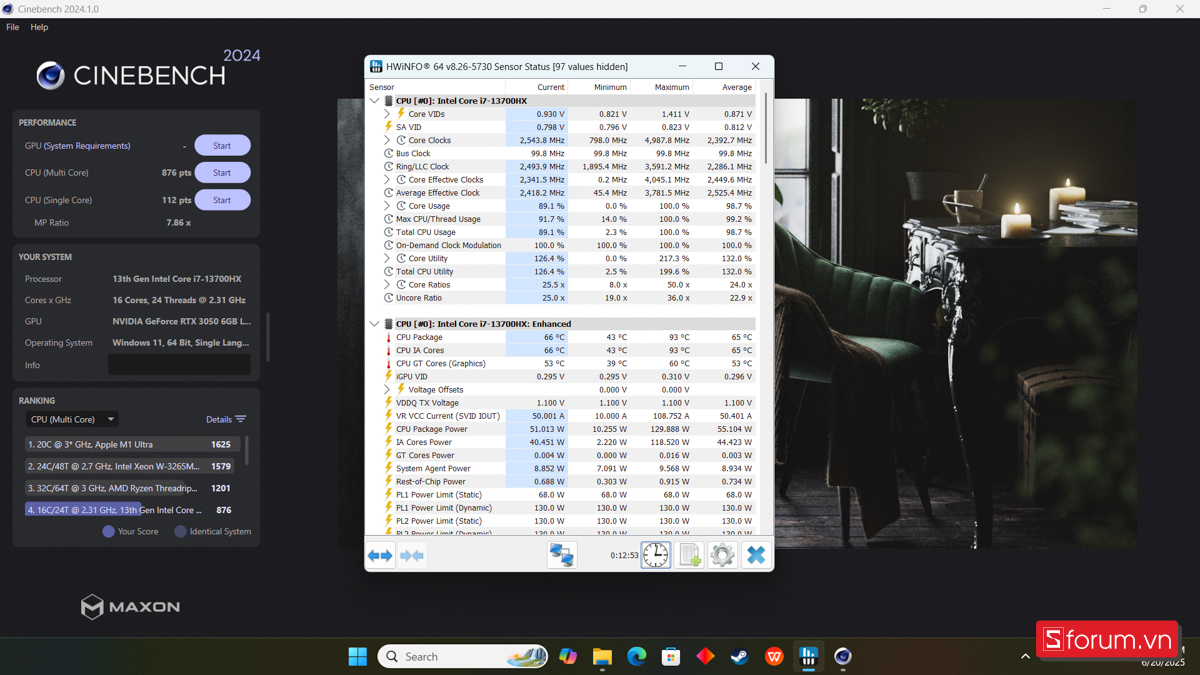The height and width of the screenshot is (675, 1200).
Task: Expand the Core Clocks row
Action: click(387, 140)
